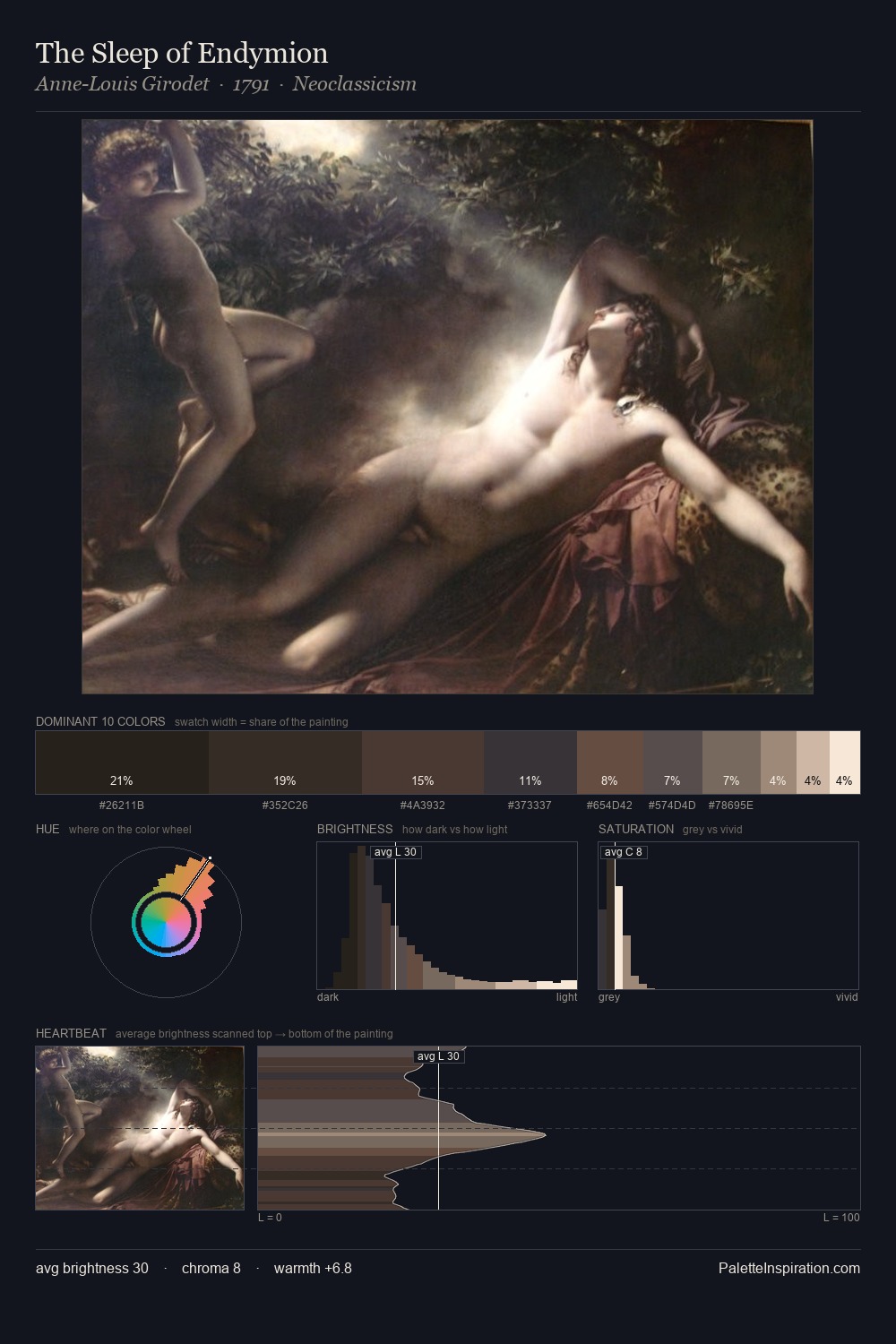Click hex code #373337
896x1344 pixels.
[x=530, y=806]
